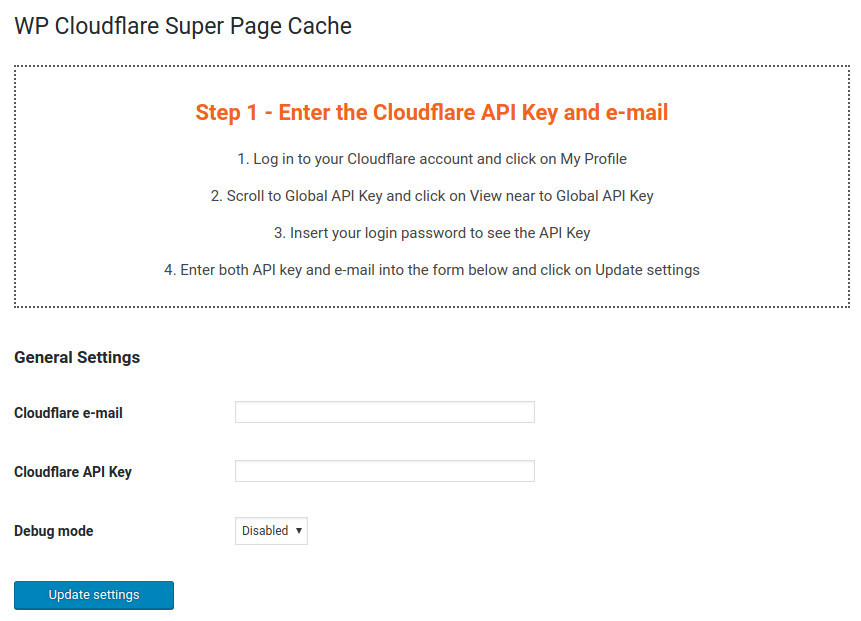Viewport: 861px width, 621px height.
Task: Click the "General Settings" section heading
Action: [77, 357]
